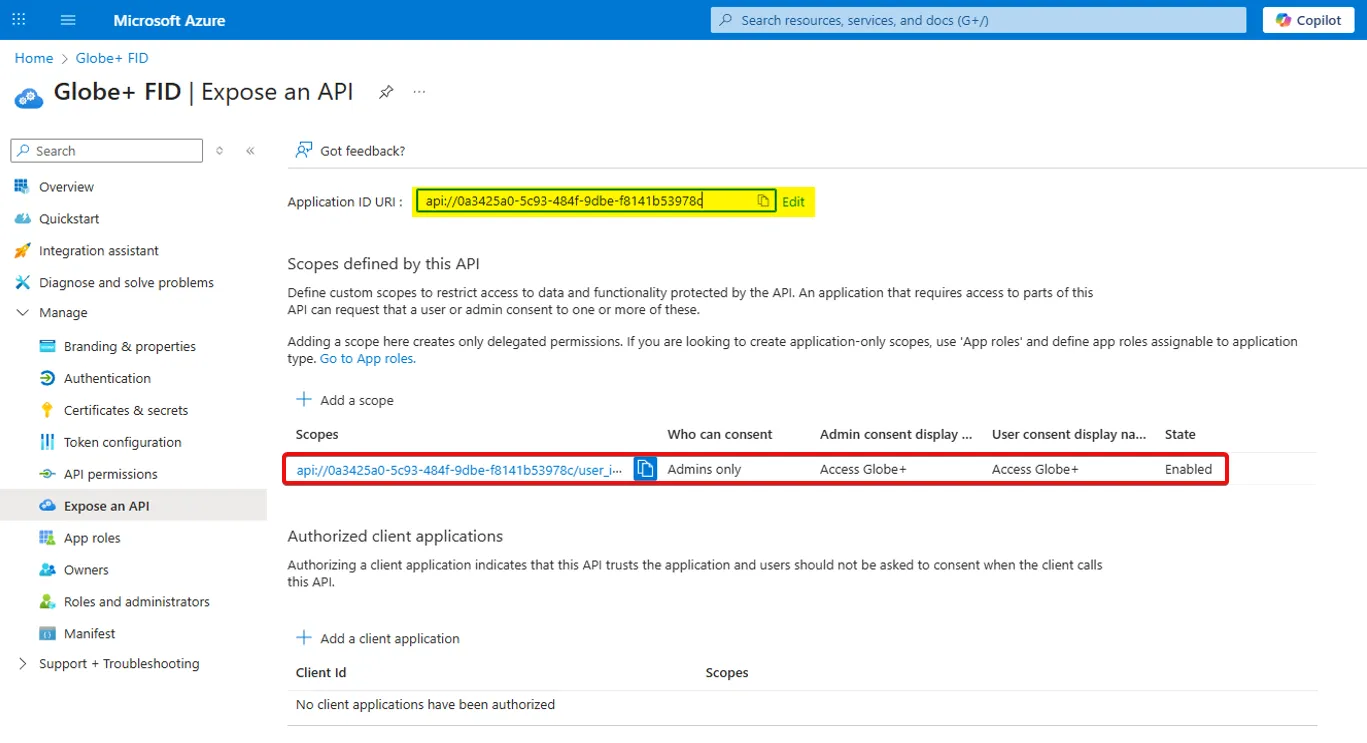Open the API permissions menu item
Image resolution: width=1367 pixels, height=743 pixels.
(x=110, y=474)
